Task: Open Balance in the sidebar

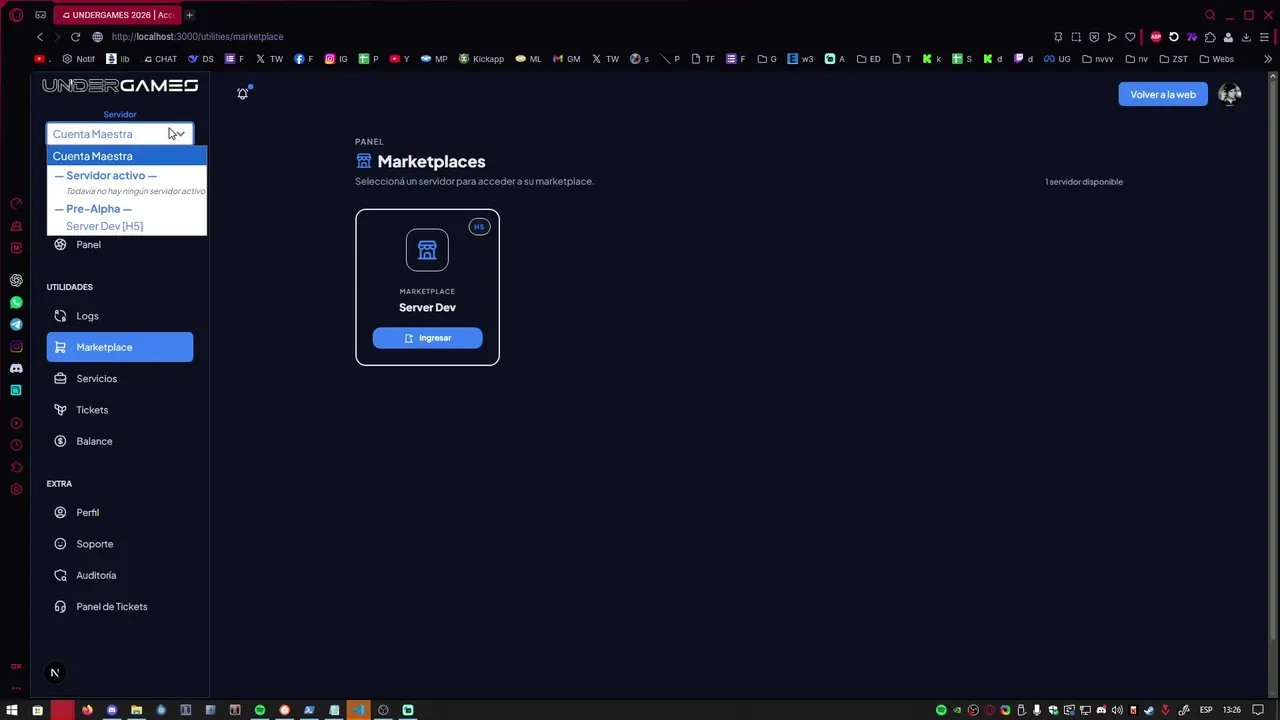Action: click(x=120, y=441)
